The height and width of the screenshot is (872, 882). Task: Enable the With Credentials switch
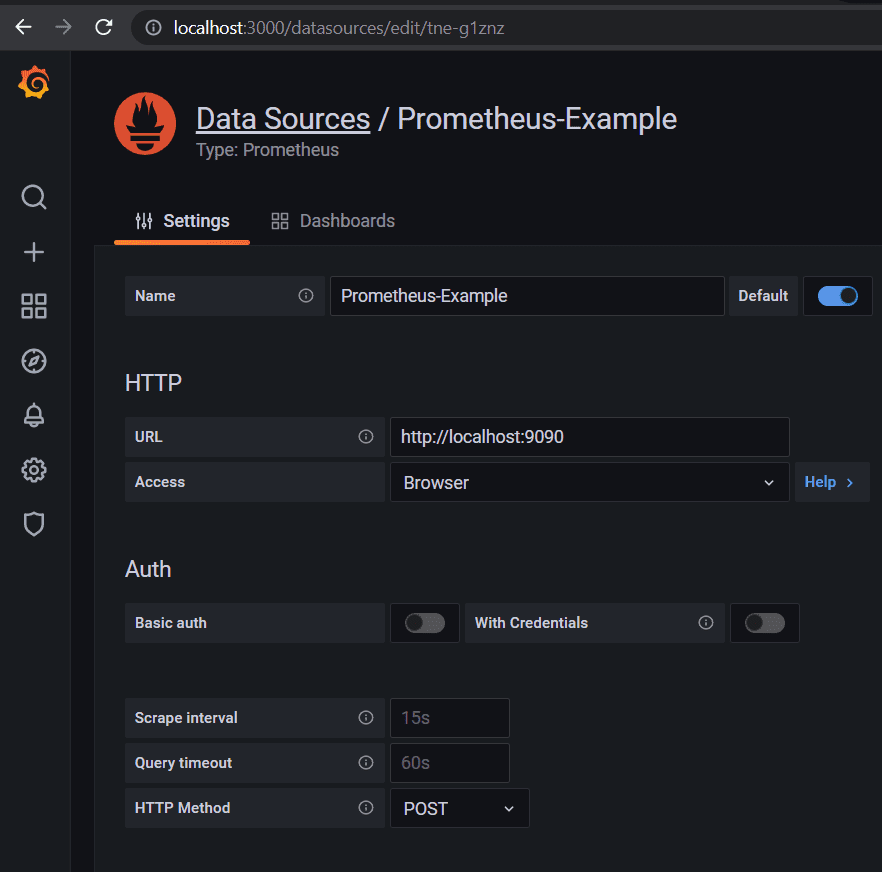(x=764, y=623)
